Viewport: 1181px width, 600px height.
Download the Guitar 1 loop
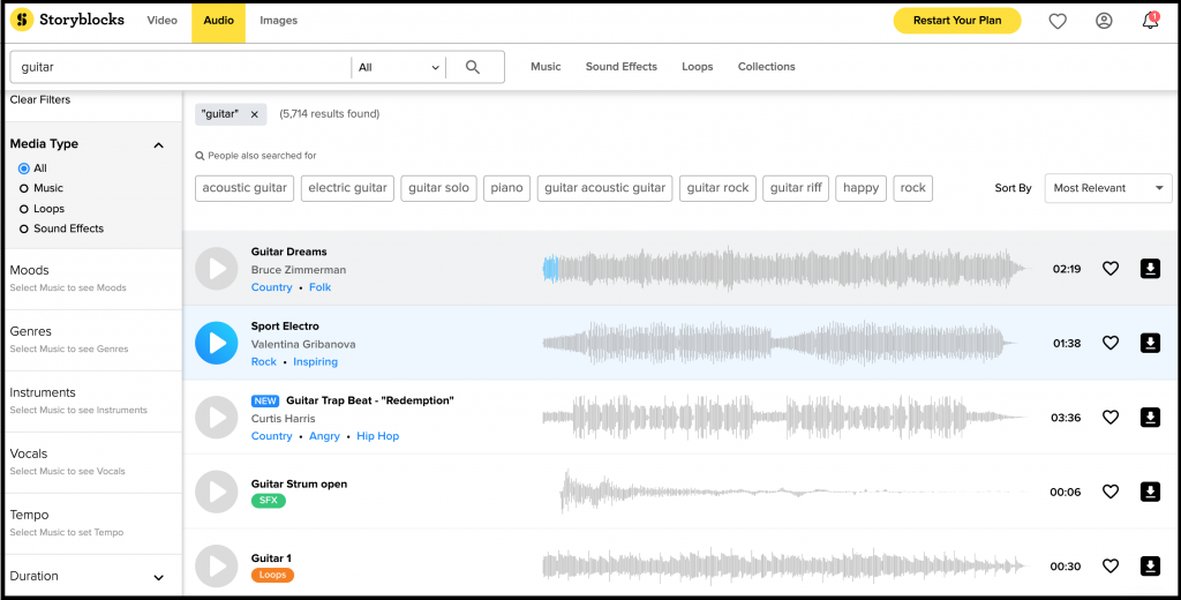coord(1150,566)
